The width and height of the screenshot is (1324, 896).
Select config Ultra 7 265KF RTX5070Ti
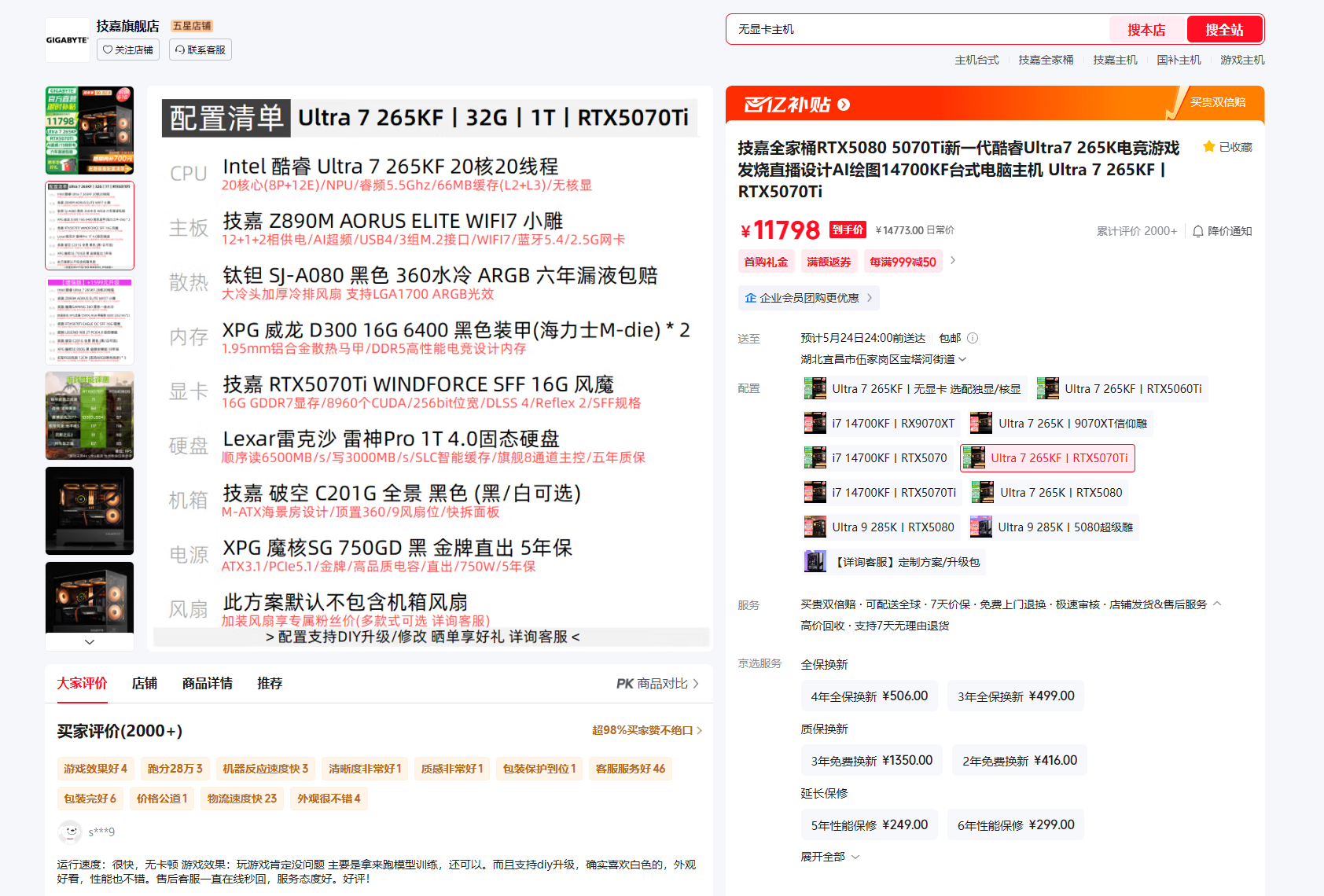(1047, 457)
